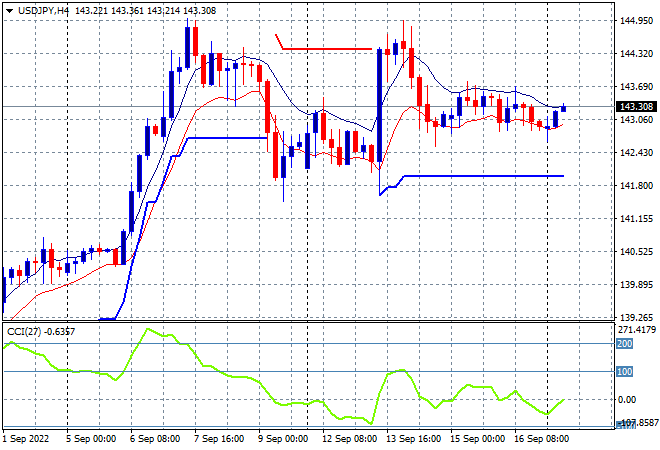Select the 144.950 price axis label
This screenshot has width=660, height=450.
point(637,21)
